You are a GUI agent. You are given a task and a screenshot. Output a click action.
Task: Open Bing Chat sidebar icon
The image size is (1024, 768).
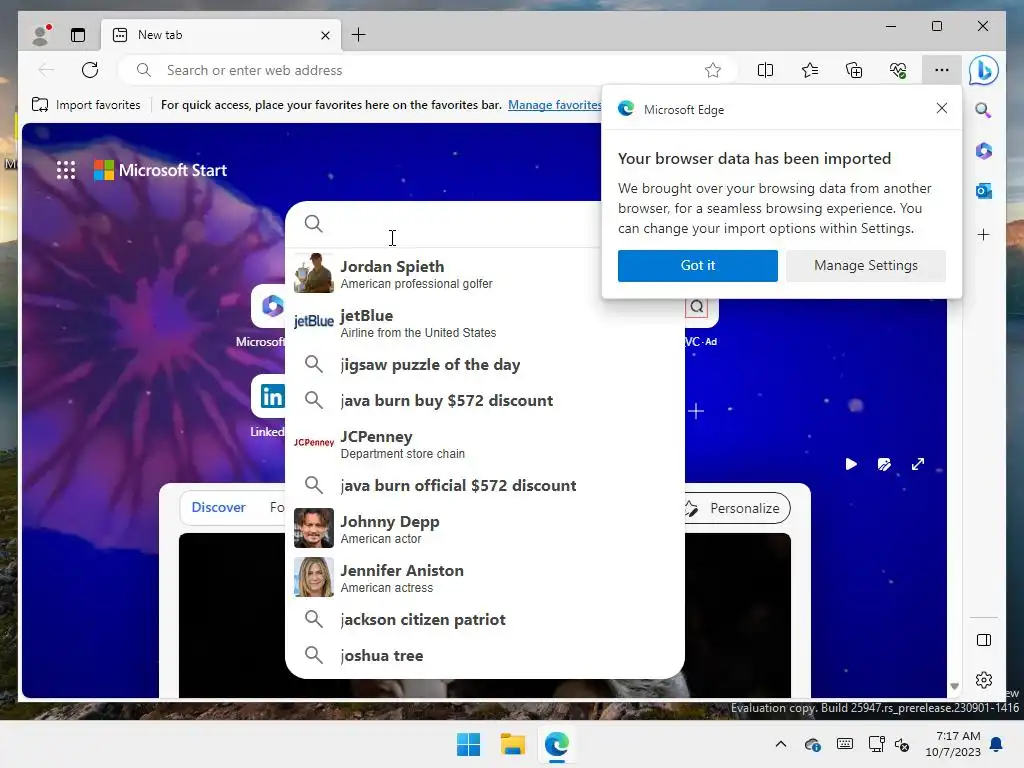tap(984, 70)
